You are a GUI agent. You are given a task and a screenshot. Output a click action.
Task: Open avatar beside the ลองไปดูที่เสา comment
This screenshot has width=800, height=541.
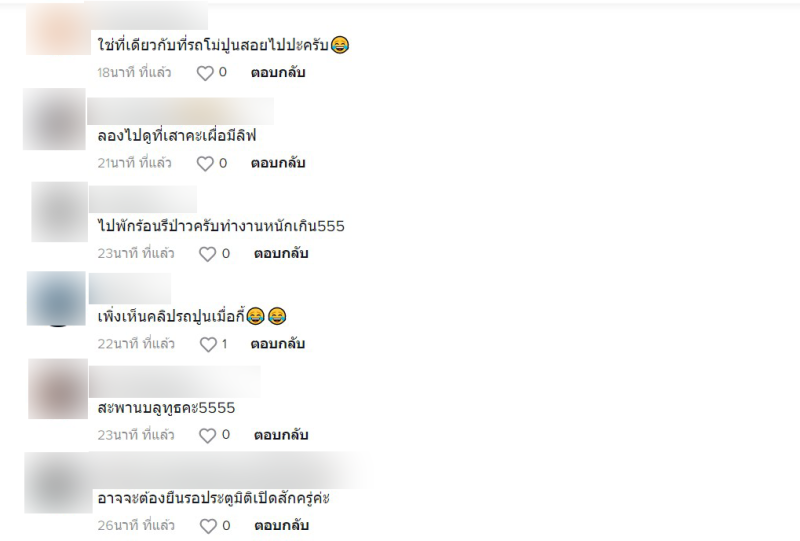pyautogui.click(x=55, y=119)
